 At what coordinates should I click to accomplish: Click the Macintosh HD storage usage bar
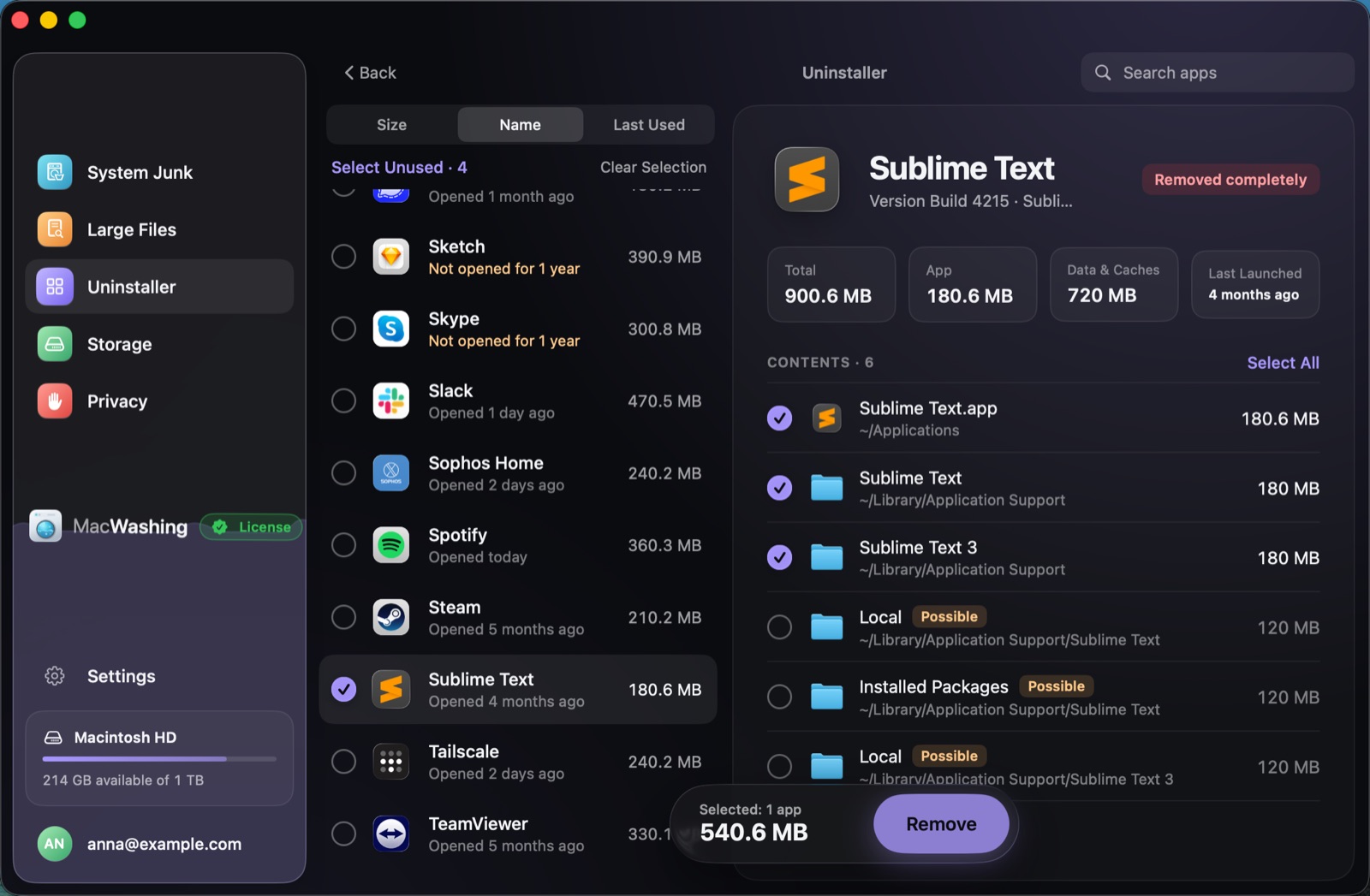point(159,758)
